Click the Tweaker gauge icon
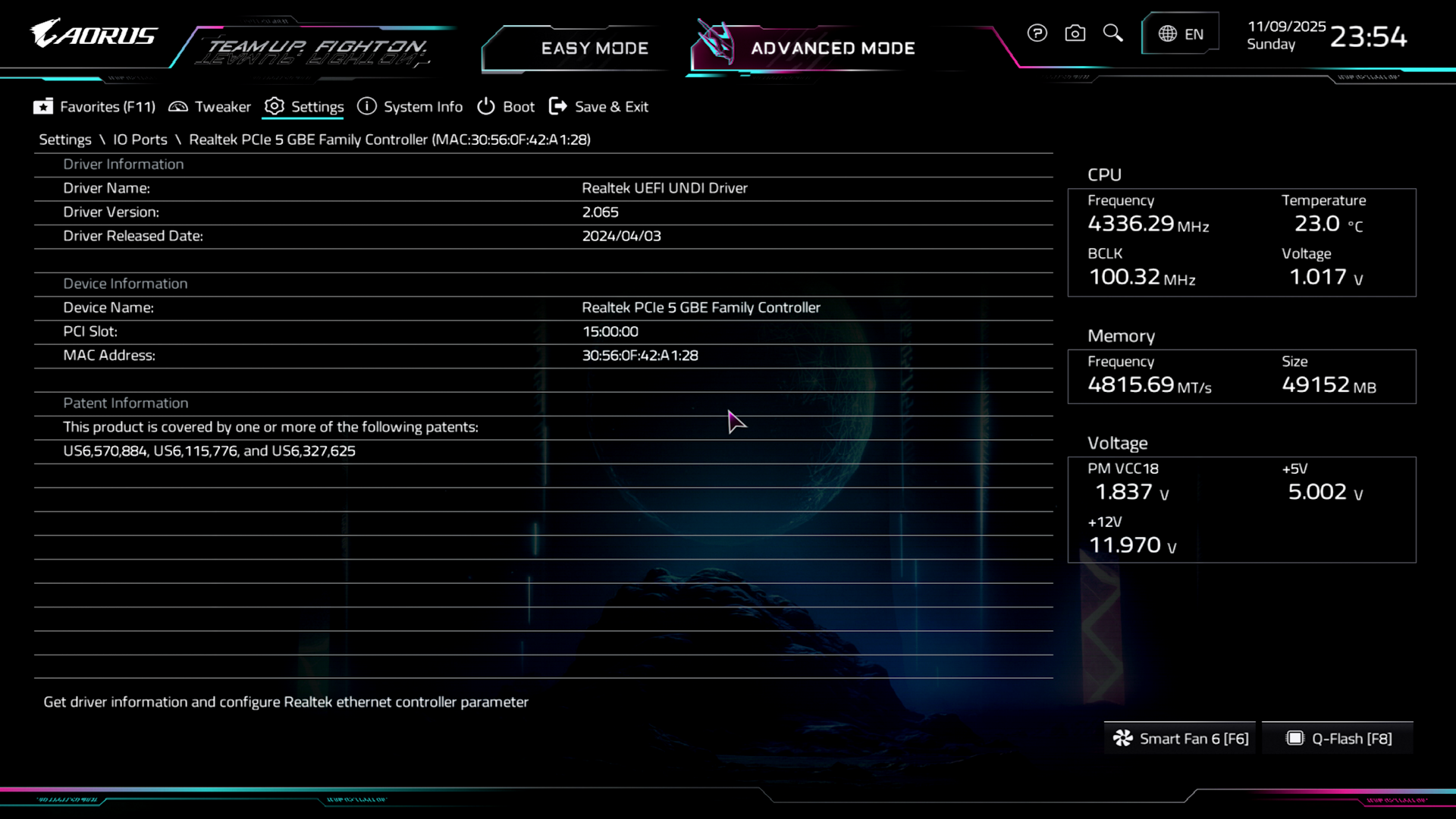 point(178,107)
